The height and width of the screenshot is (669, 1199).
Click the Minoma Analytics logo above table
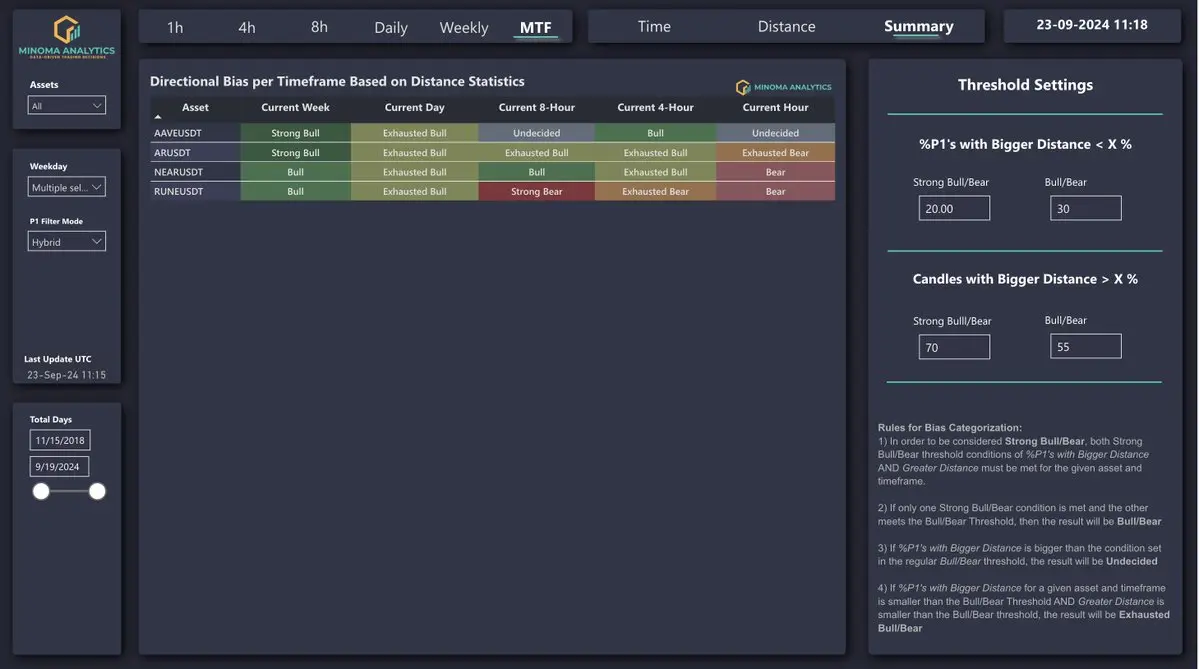[784, 87]
